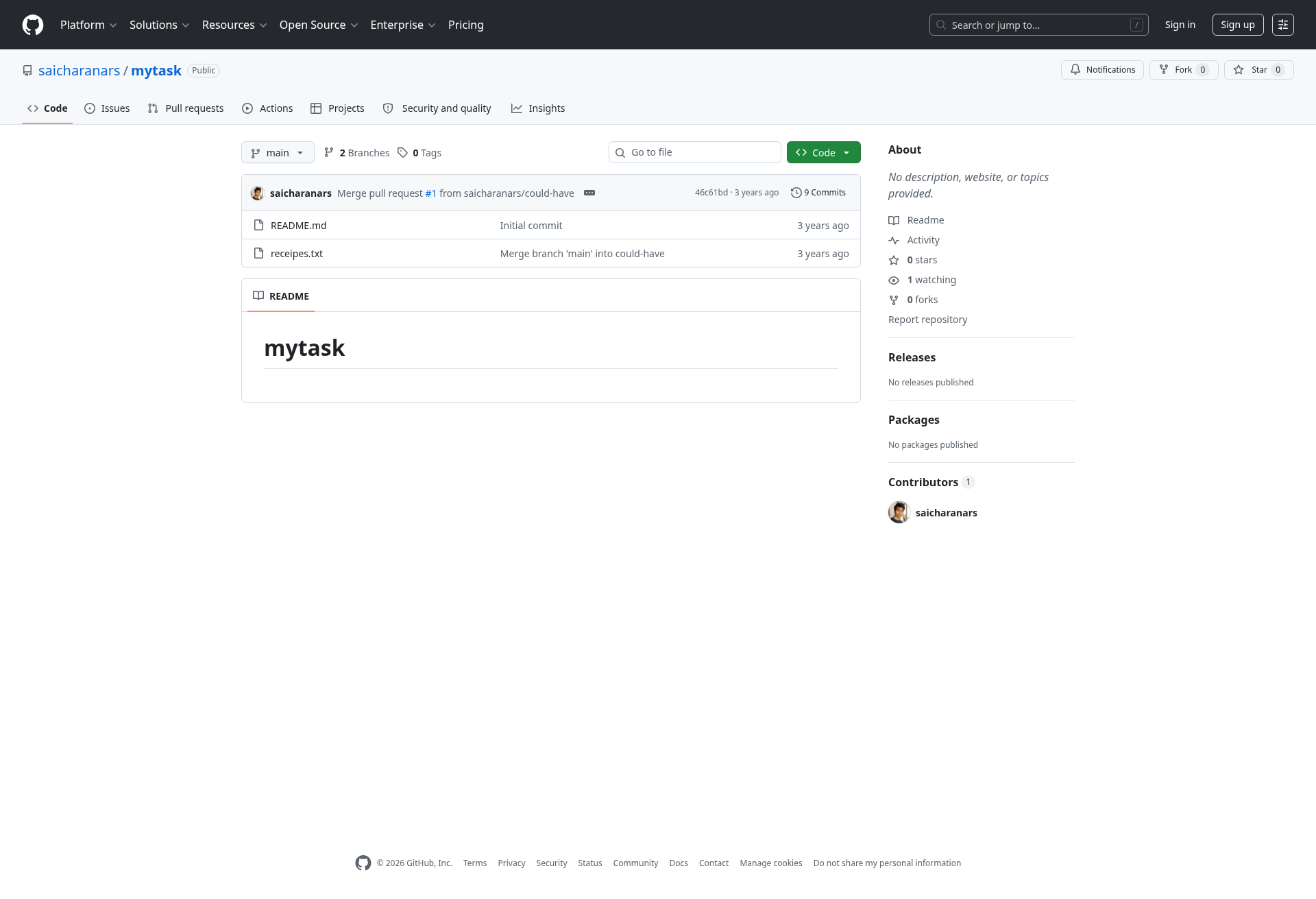Image resolution: width=1316 pixels, height=899 pixels.
Task: Select the README tab in file viewer
Action: pyautogui.click(x=281, y=296)
